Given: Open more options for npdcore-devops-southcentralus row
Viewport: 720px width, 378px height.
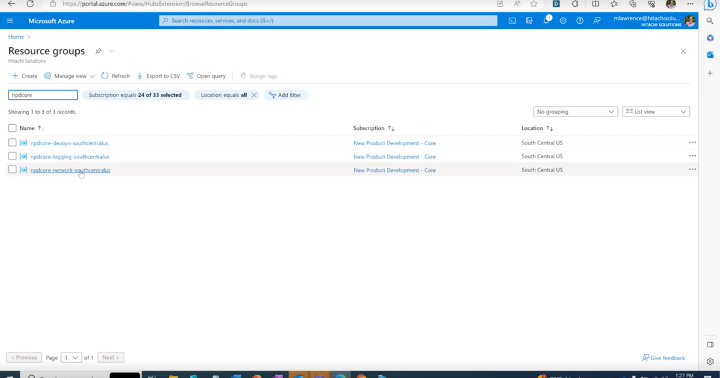Looking at the screenshot, I should (x=692, y=142).
